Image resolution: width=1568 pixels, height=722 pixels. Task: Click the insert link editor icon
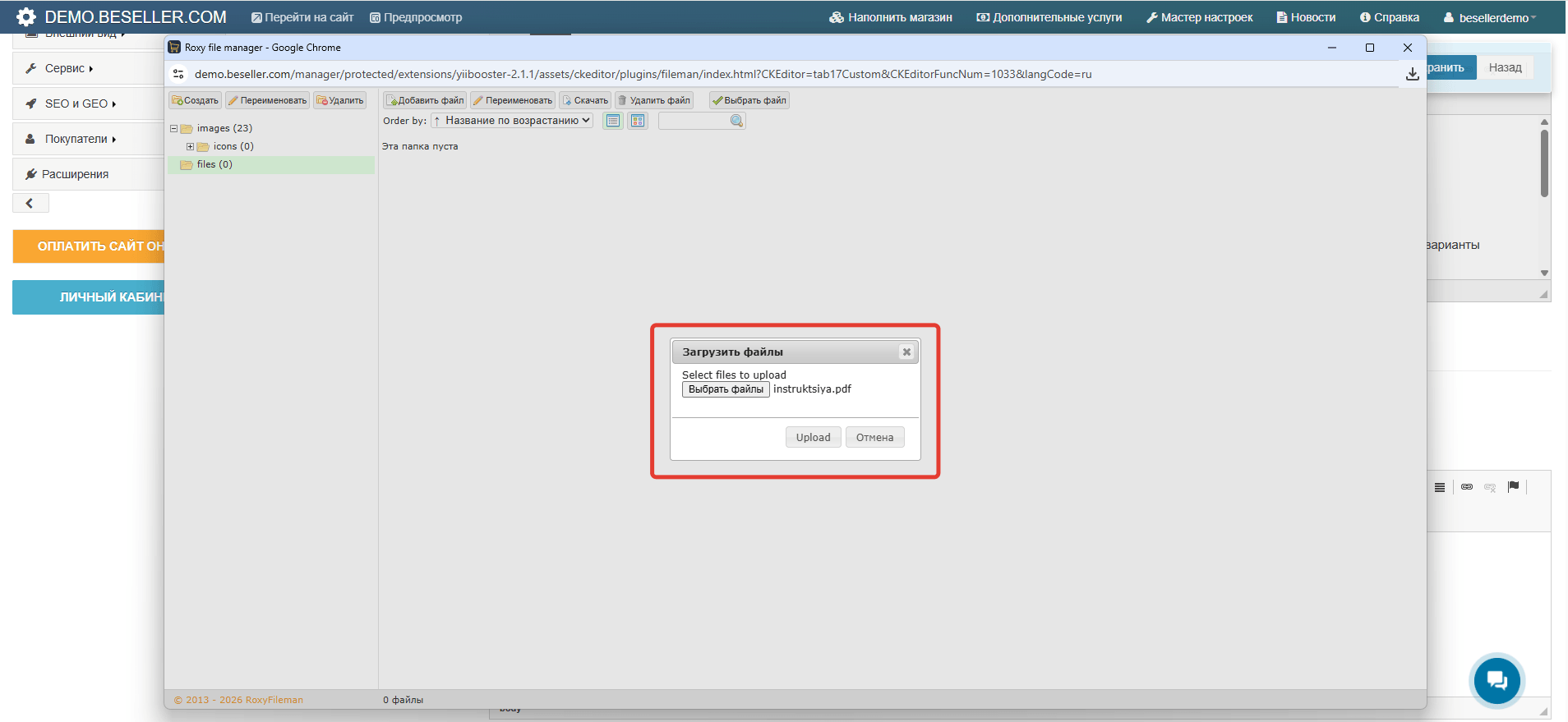(x=1467, y=487)
